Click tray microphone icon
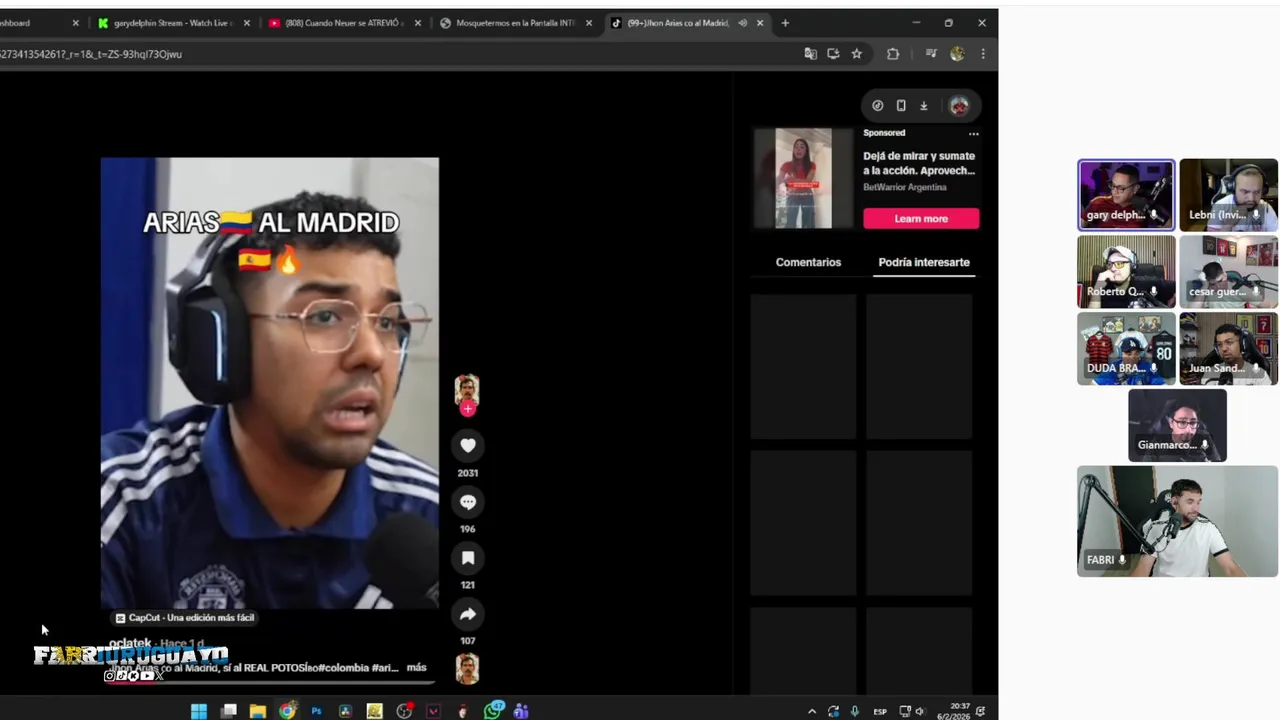The image size is (1280, 720). pyautogui.click(x=854, y=711)
